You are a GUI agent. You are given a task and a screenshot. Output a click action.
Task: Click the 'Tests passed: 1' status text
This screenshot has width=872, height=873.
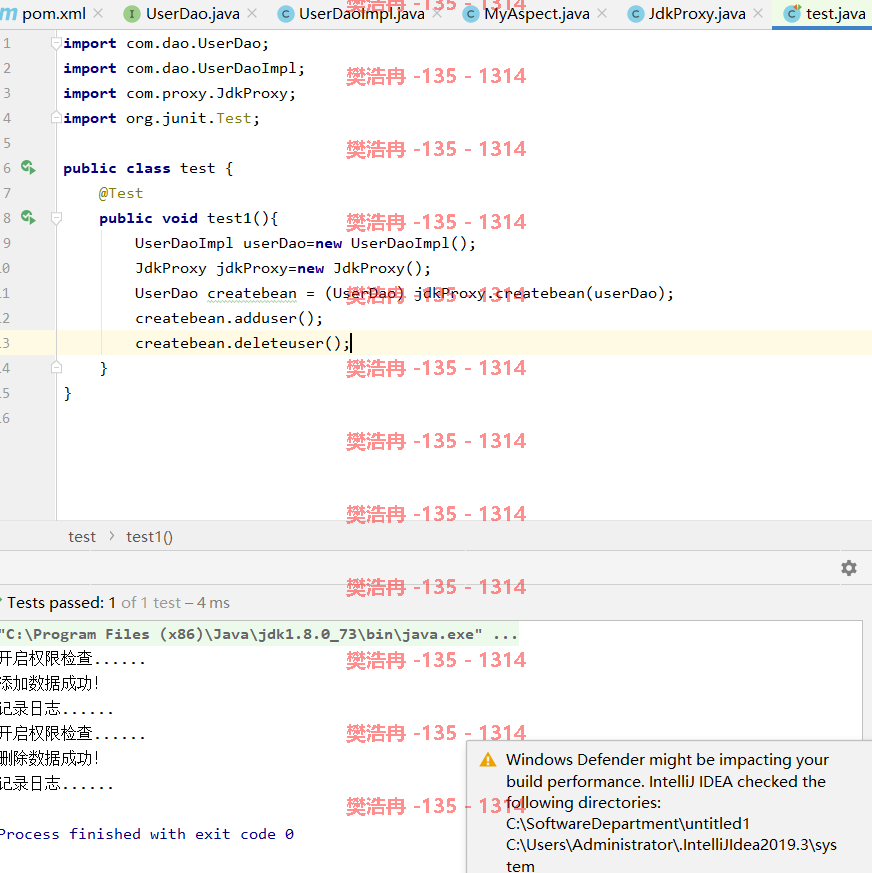(x=61, y=603)
